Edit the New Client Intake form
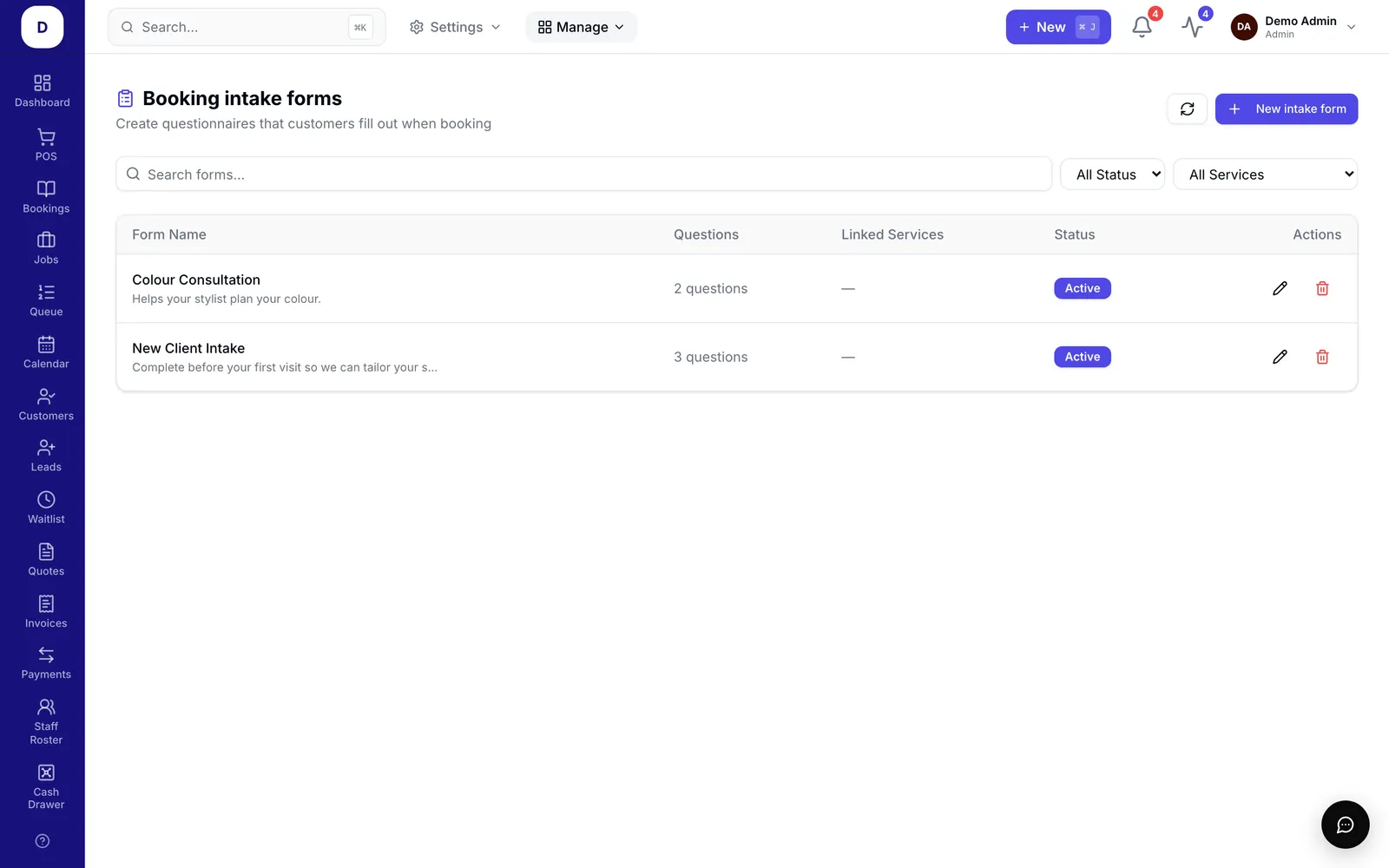Screen dimensions: 1389x868 pos(1280,357)
